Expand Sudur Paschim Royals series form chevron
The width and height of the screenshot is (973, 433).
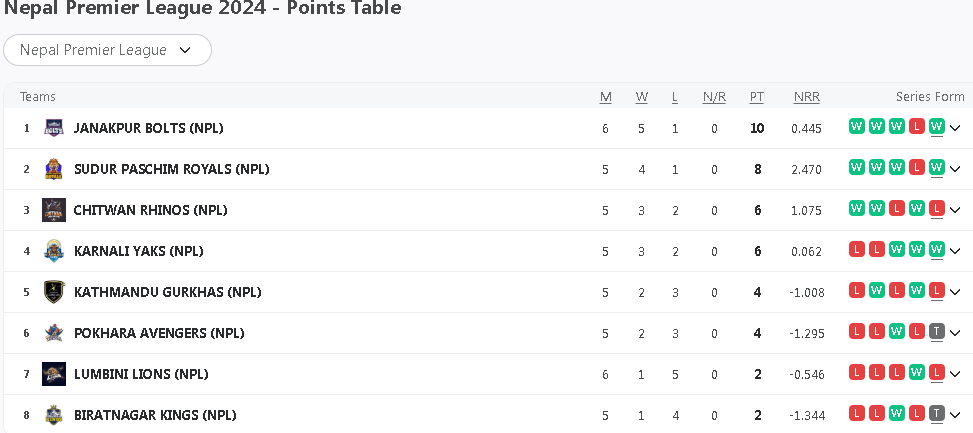point(955,169)
